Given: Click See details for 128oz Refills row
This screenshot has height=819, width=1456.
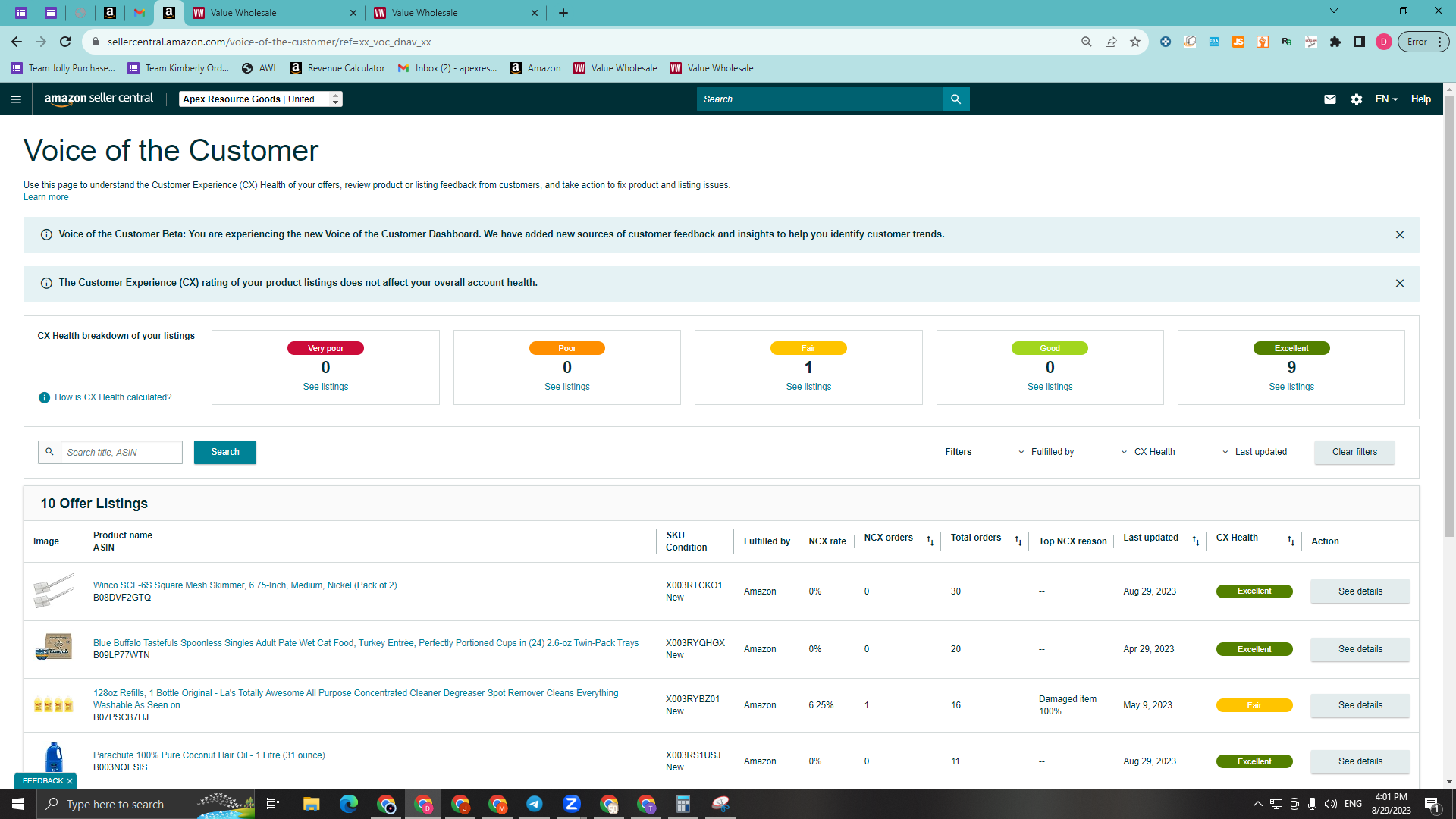Looking at the screenshot, I should click(1360, 705).
